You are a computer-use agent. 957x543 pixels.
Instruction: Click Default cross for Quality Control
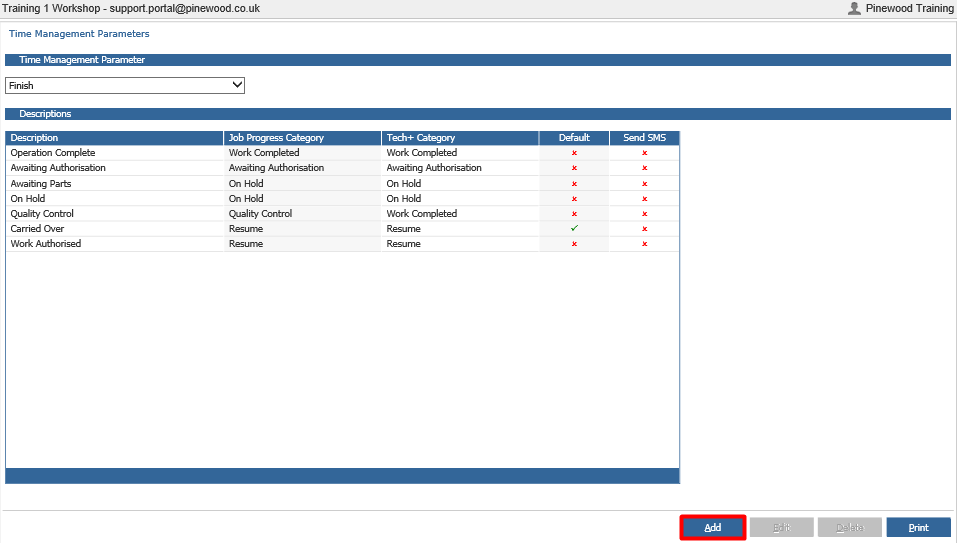[x=574, y=214]
